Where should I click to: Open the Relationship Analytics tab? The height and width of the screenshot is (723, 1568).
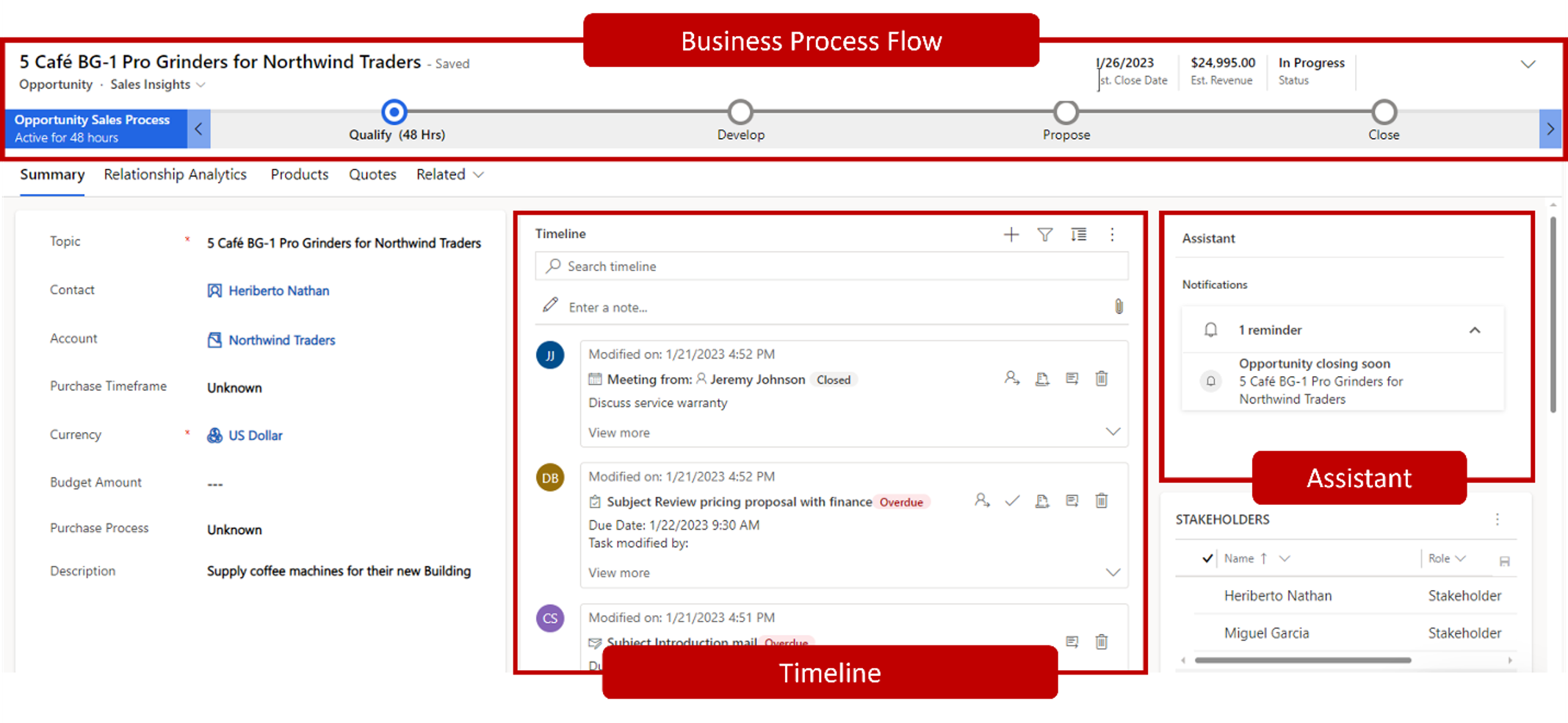pos(176,175)
